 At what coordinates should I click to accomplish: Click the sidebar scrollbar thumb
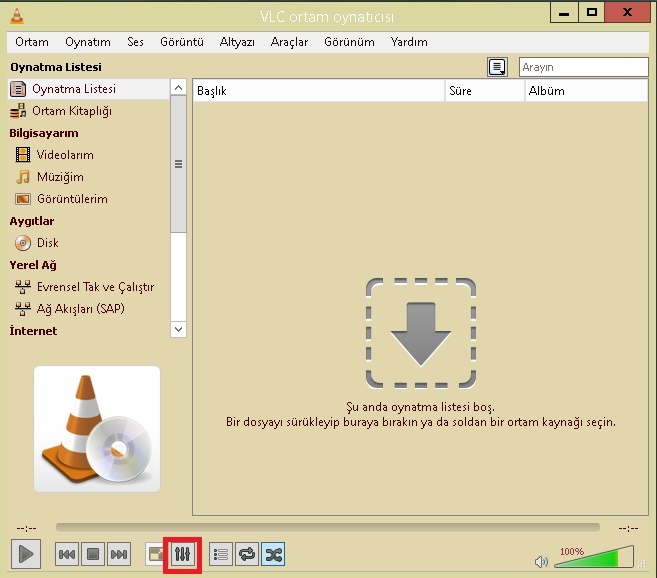(178, 164)
